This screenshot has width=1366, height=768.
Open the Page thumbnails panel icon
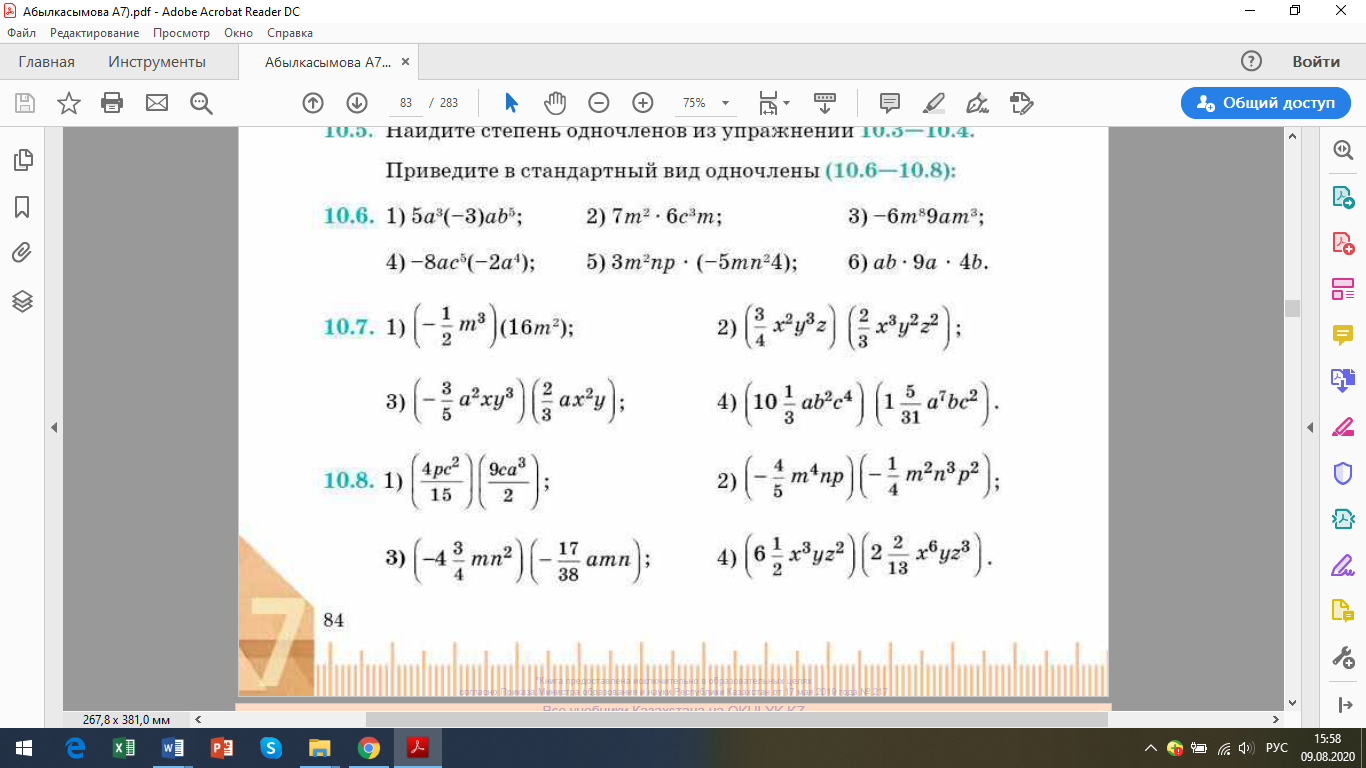point(22,160)
